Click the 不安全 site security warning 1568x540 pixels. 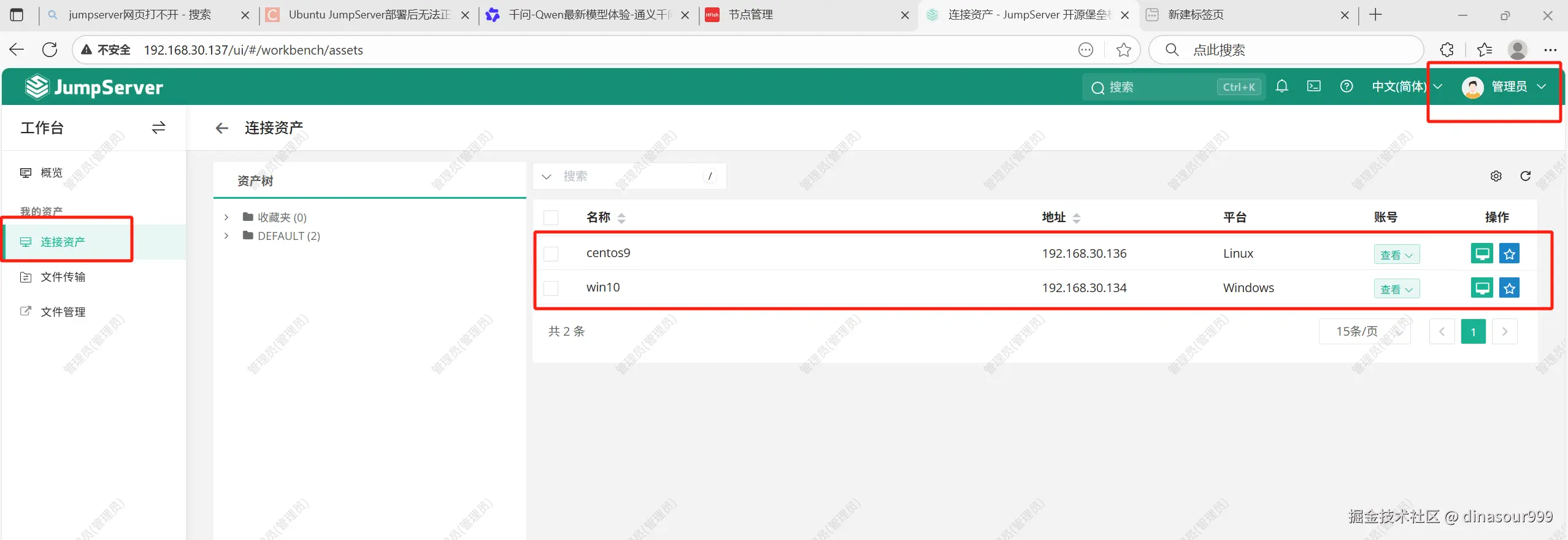point(106,50)
